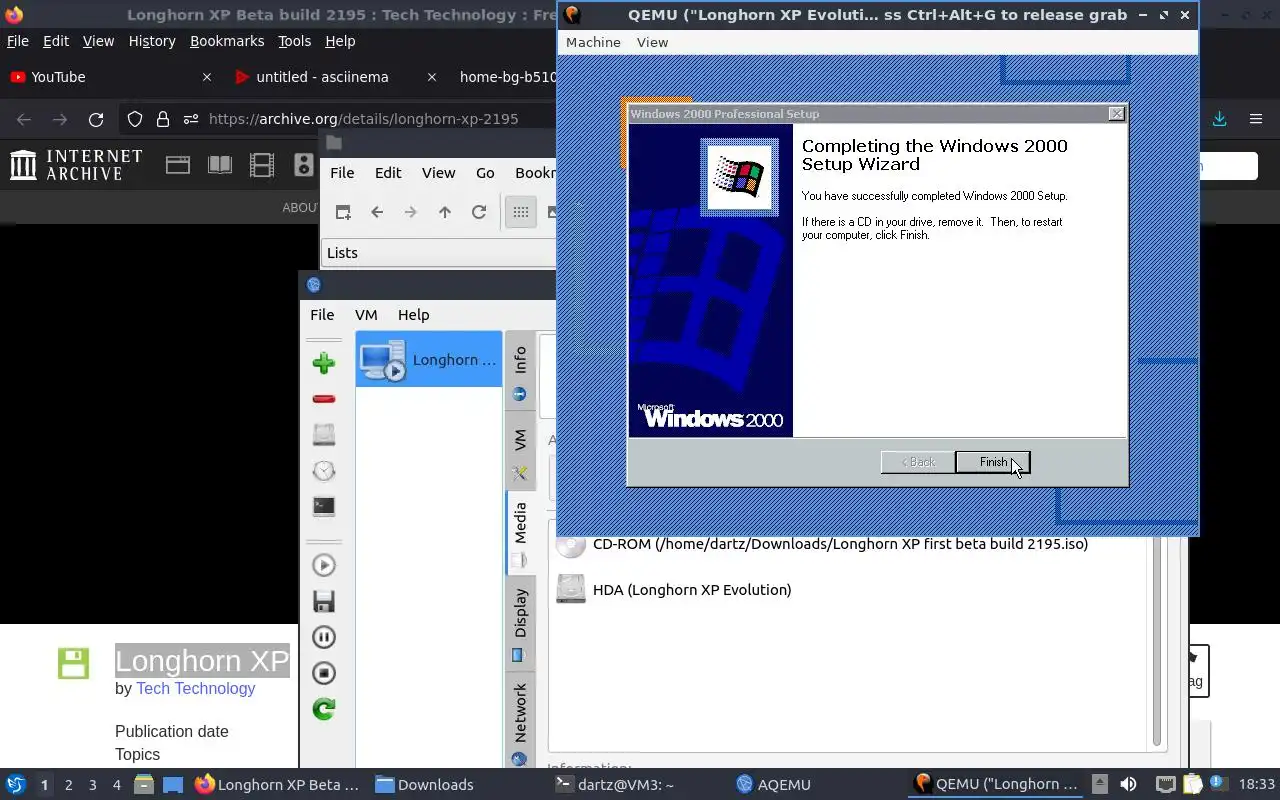1280x800 pixels.
Task: Close the asciinema tab
Action: pyautogui.click(x=432, y=77)
